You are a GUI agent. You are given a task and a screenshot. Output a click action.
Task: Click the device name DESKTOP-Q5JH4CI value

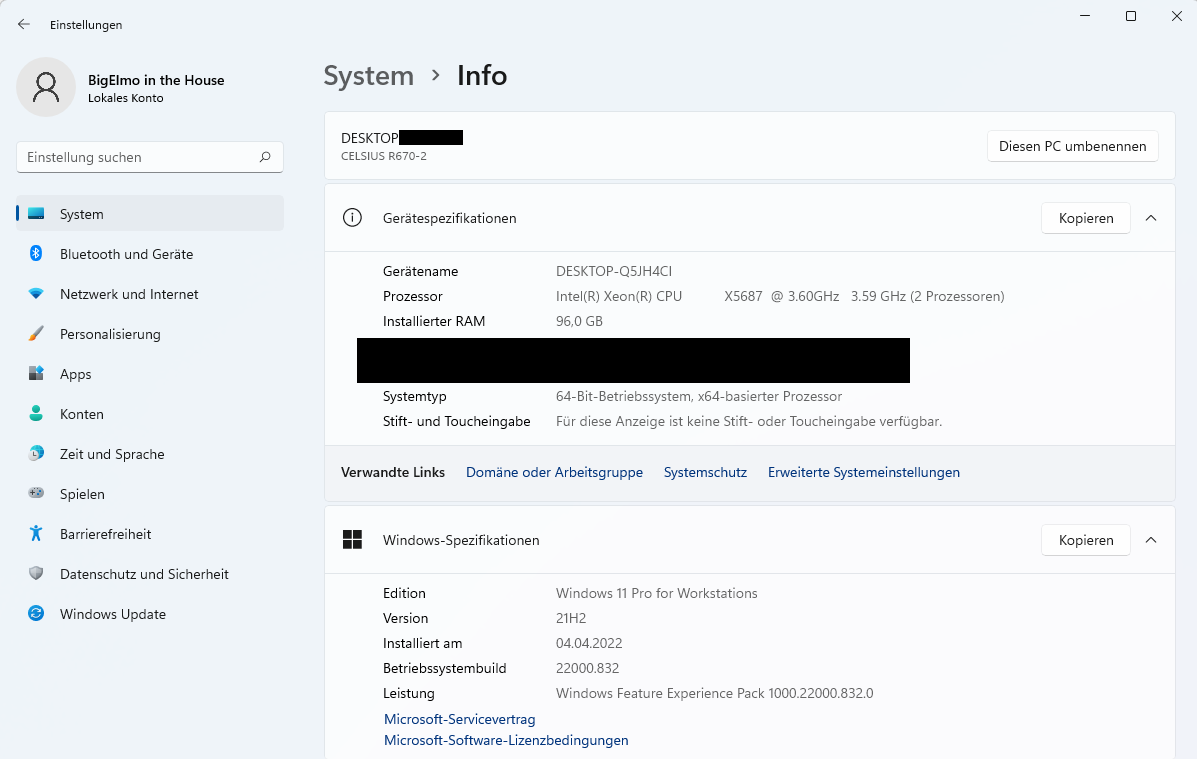(614, 271)
